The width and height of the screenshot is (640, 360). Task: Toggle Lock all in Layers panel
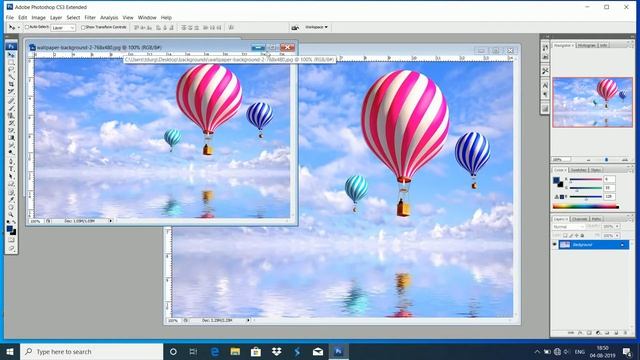582,235
